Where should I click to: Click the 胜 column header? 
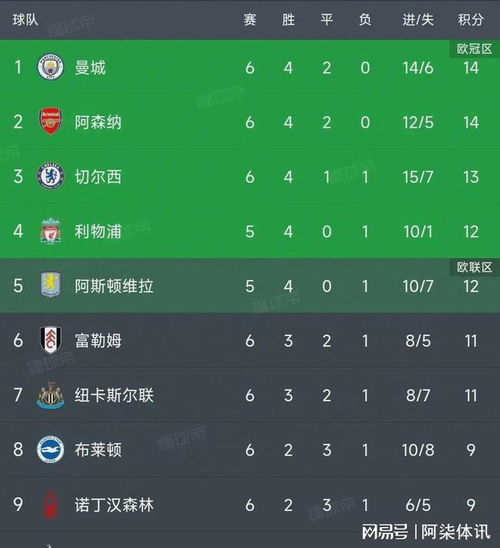tap(288, 20)
